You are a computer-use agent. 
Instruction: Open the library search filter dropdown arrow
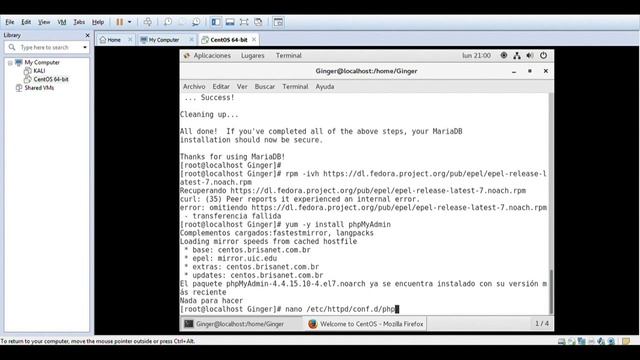(x=85, y=47)
